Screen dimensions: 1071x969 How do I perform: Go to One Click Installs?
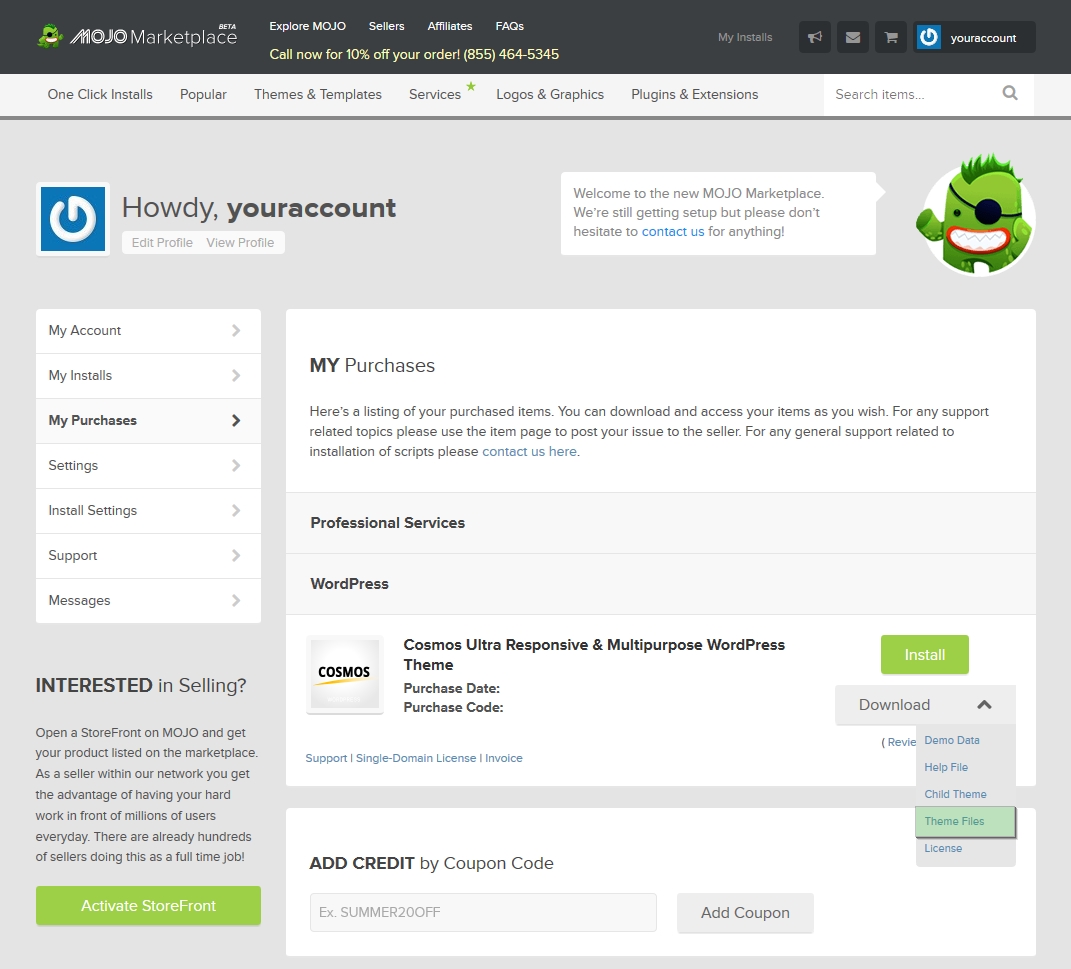(100, 94)
